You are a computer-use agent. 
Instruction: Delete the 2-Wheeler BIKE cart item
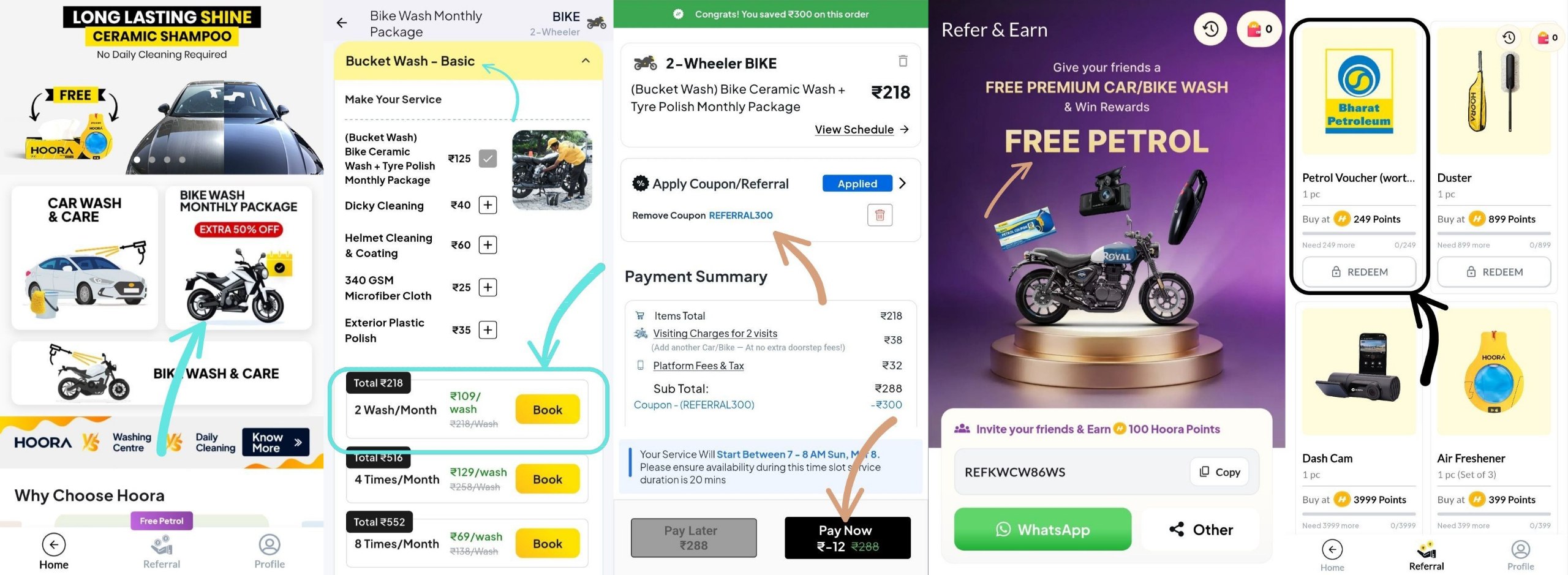902,61
